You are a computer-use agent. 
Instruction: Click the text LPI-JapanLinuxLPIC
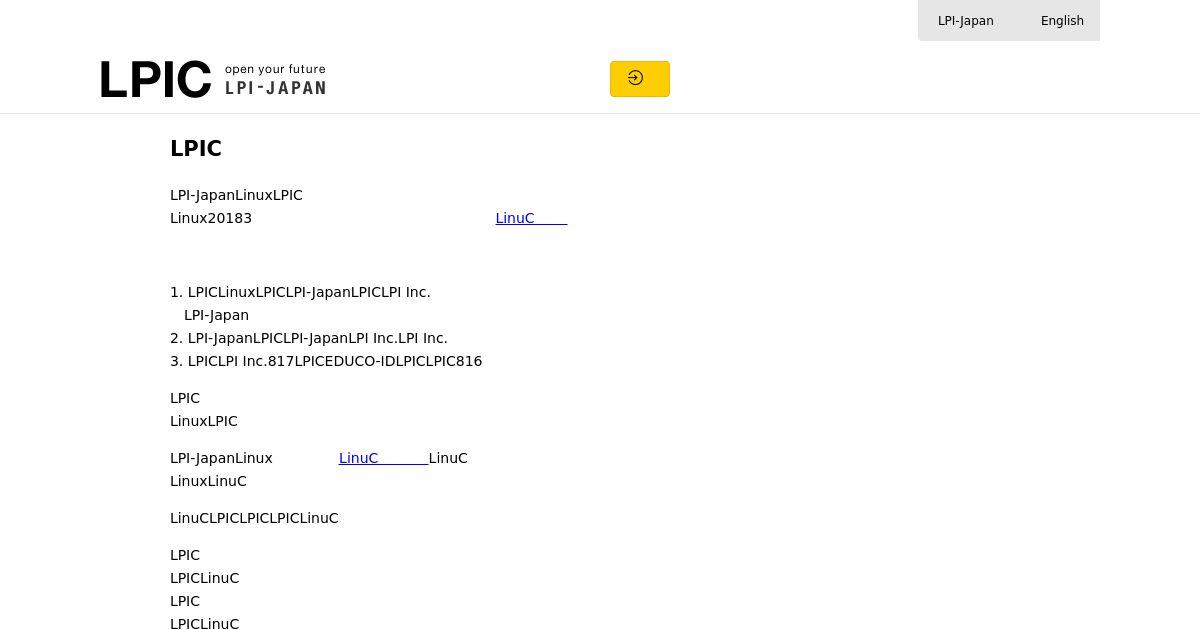(x=236, y=195)
